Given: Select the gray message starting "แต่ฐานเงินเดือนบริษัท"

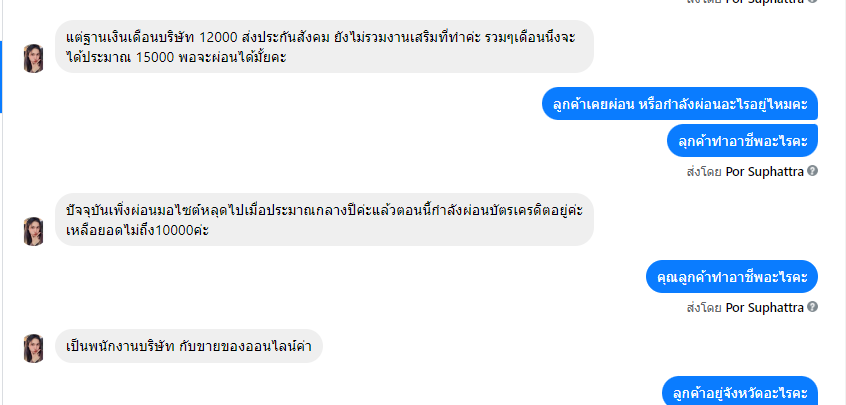Looking at the screenshot, I should tap(320, 47).
